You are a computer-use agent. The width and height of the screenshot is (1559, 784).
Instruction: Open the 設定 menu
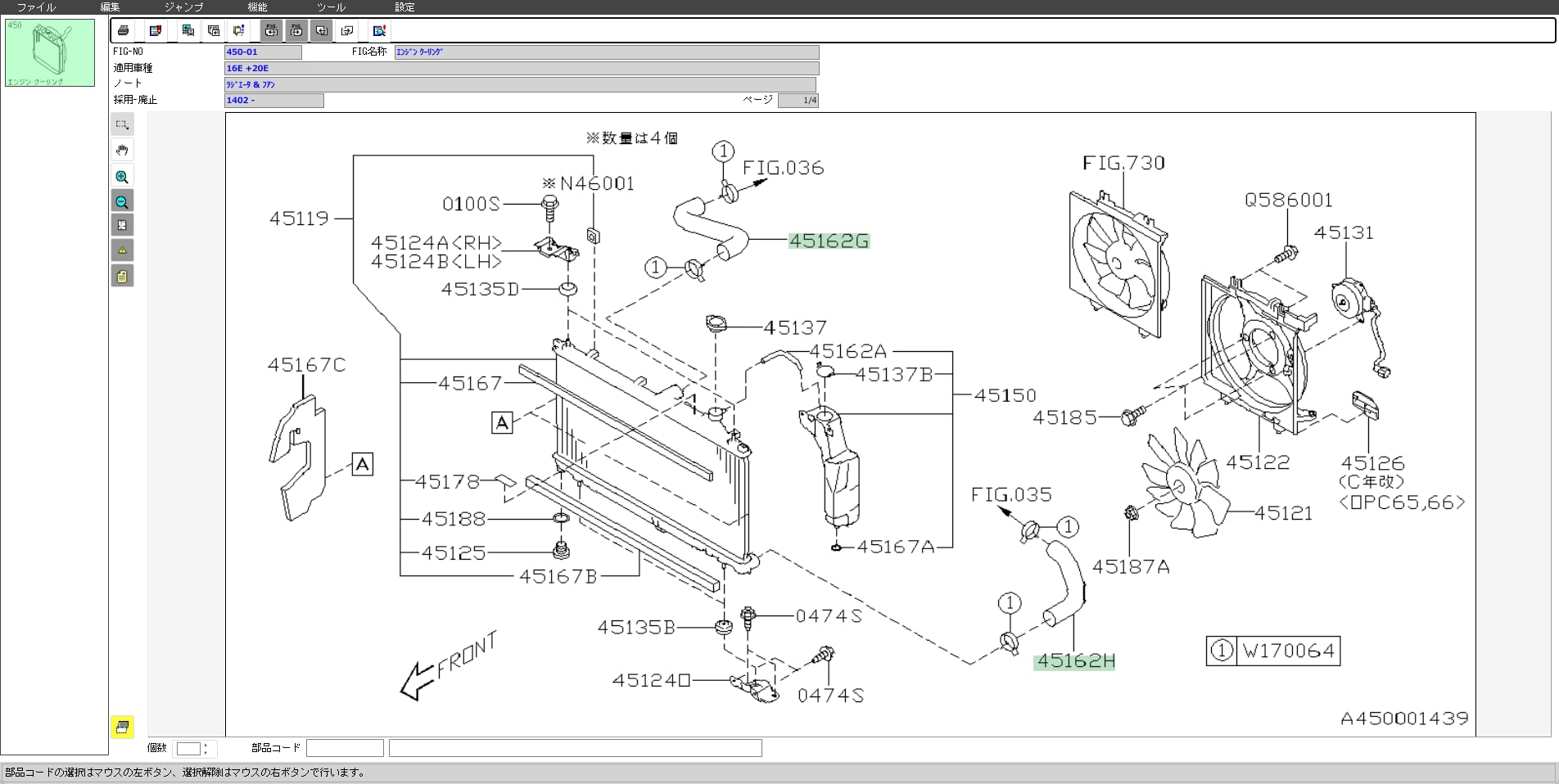coord(404,7)
